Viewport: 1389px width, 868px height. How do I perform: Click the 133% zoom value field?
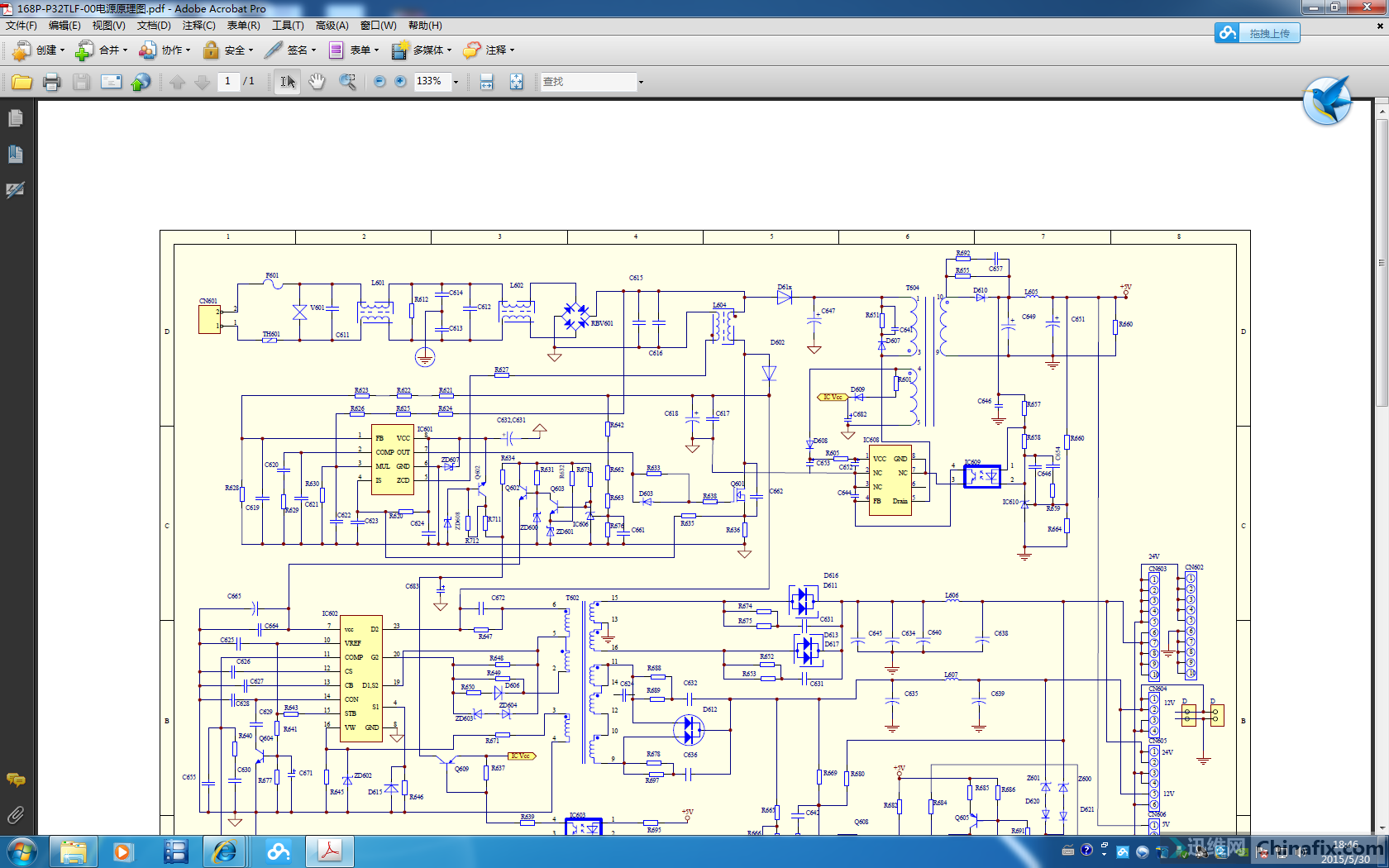(x=432, y=81)
